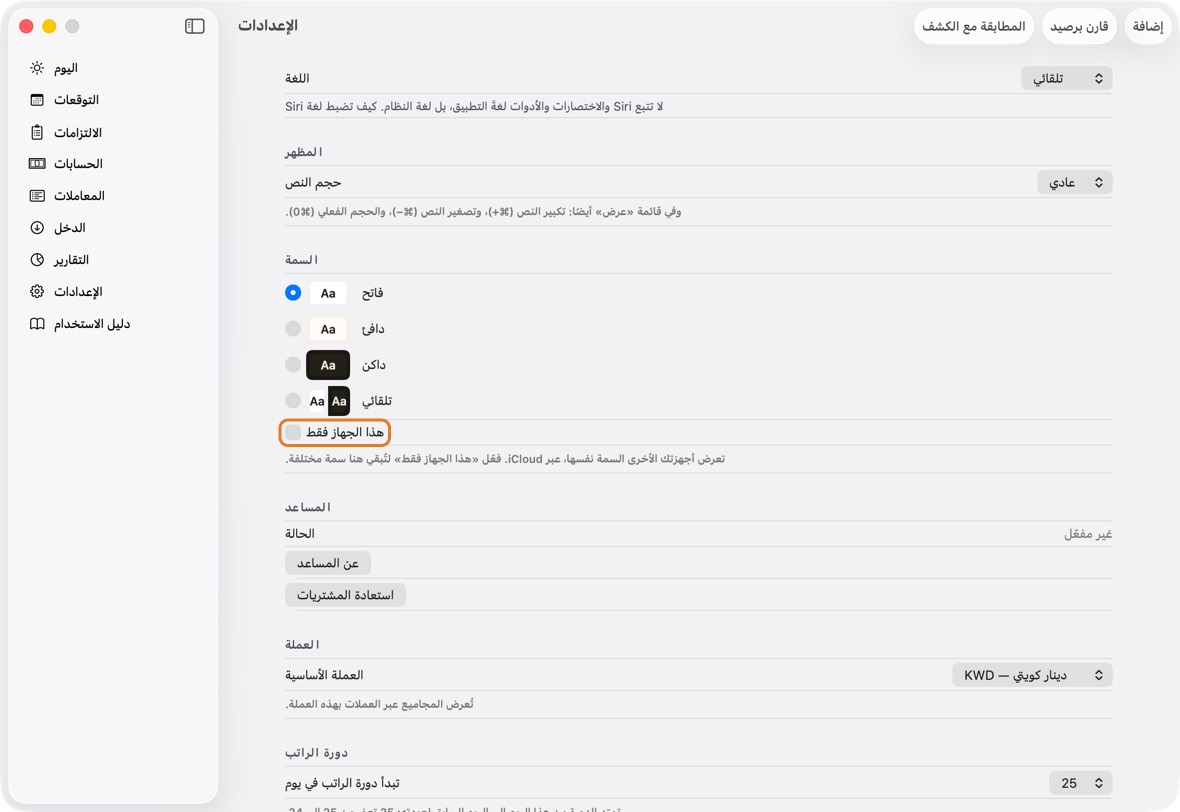Viewport: 1180px width, 812px height.
Task: Open the اللغة dropdown set to تلقائي
Action: [1066, 78]
